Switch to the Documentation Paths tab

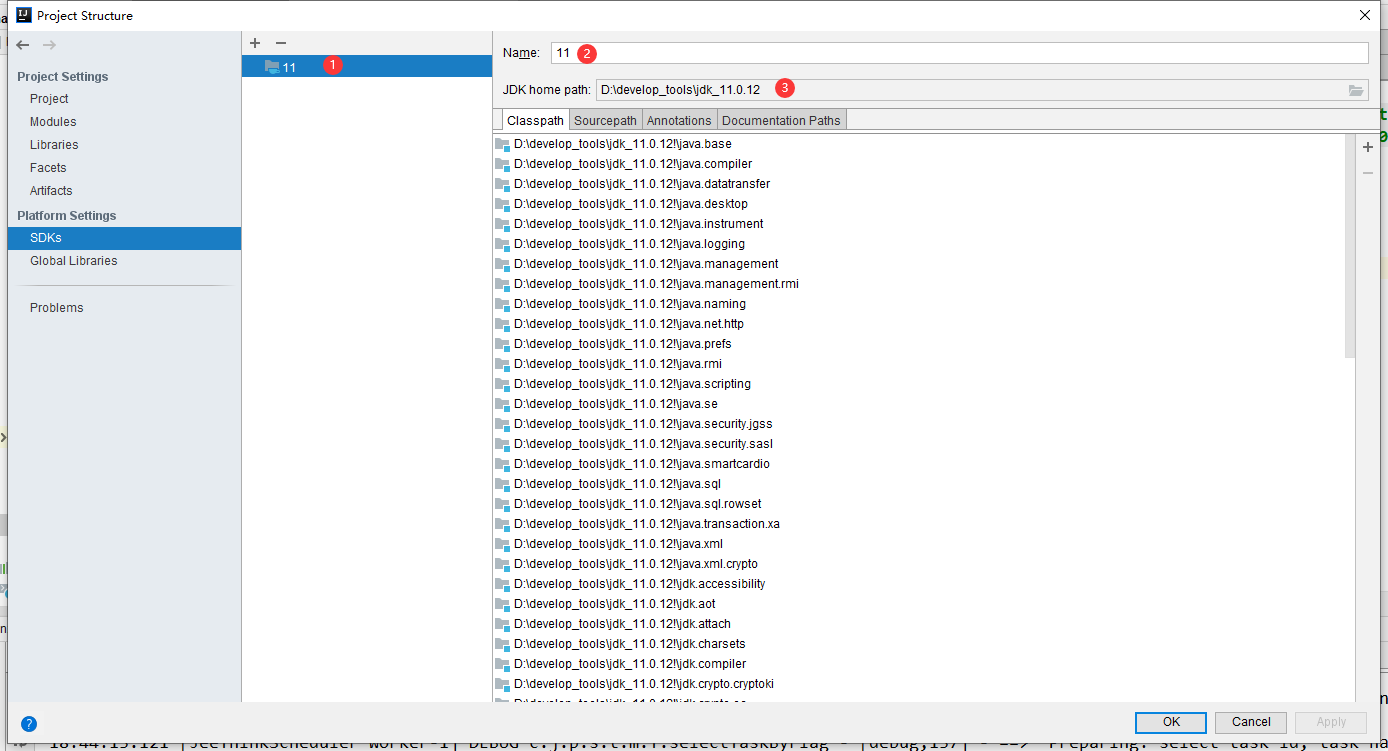coord(781,120)
